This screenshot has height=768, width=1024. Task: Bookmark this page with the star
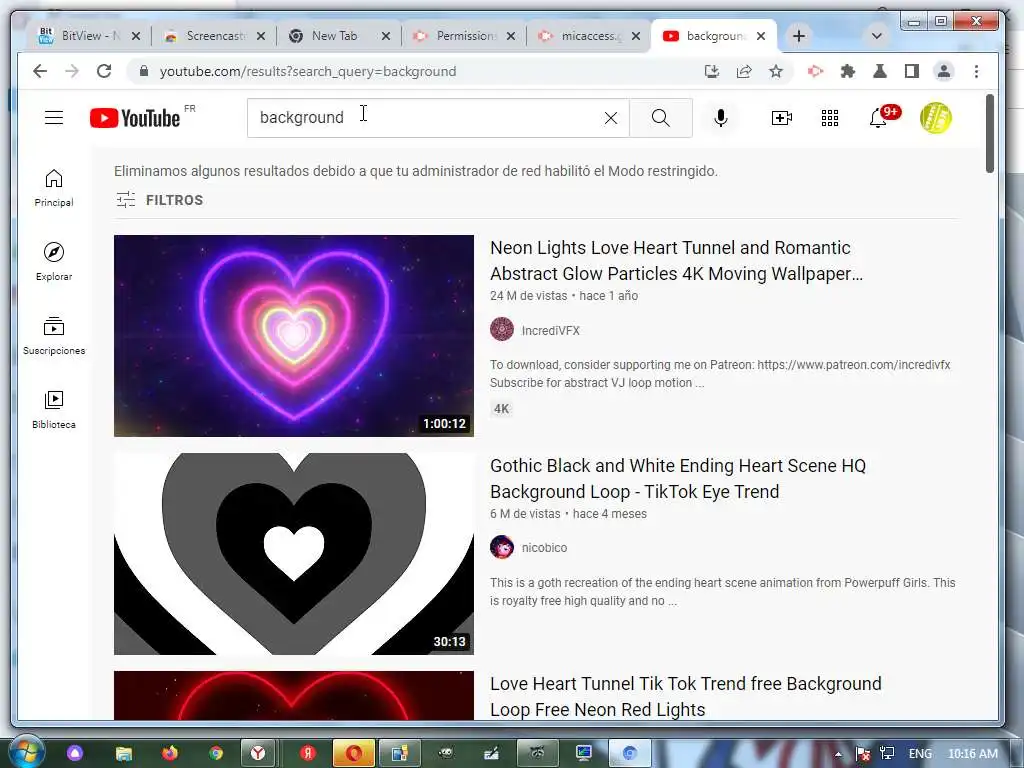(776, 71)
